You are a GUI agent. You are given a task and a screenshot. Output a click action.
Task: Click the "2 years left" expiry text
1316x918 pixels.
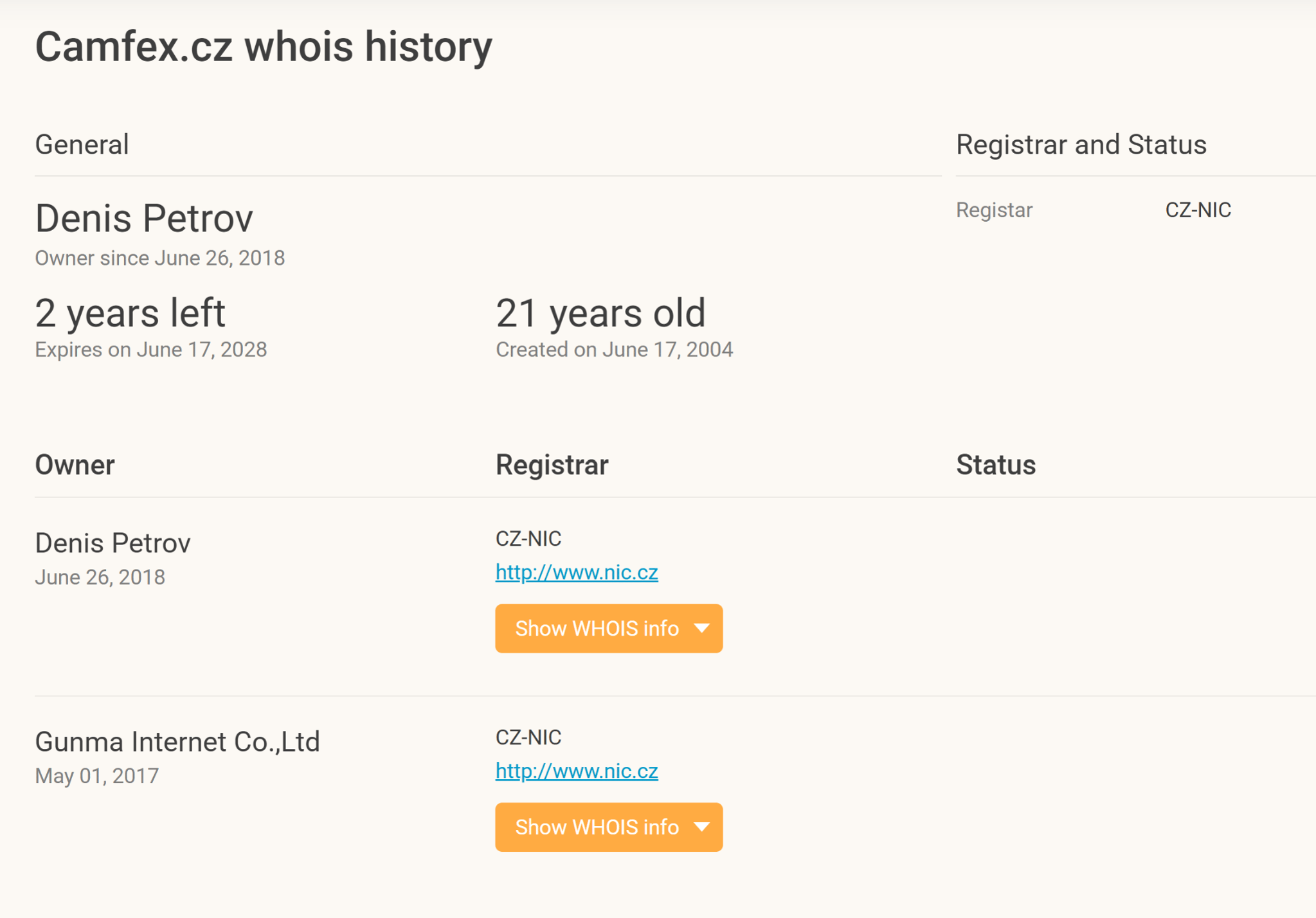130,313
